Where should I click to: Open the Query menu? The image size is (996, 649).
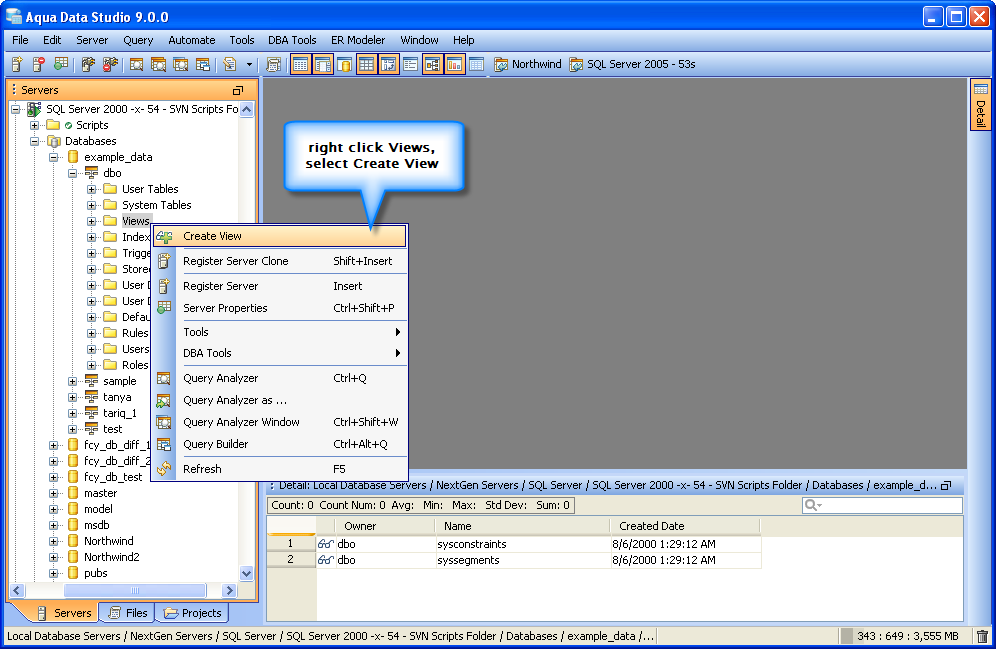(x=138, y=40)
